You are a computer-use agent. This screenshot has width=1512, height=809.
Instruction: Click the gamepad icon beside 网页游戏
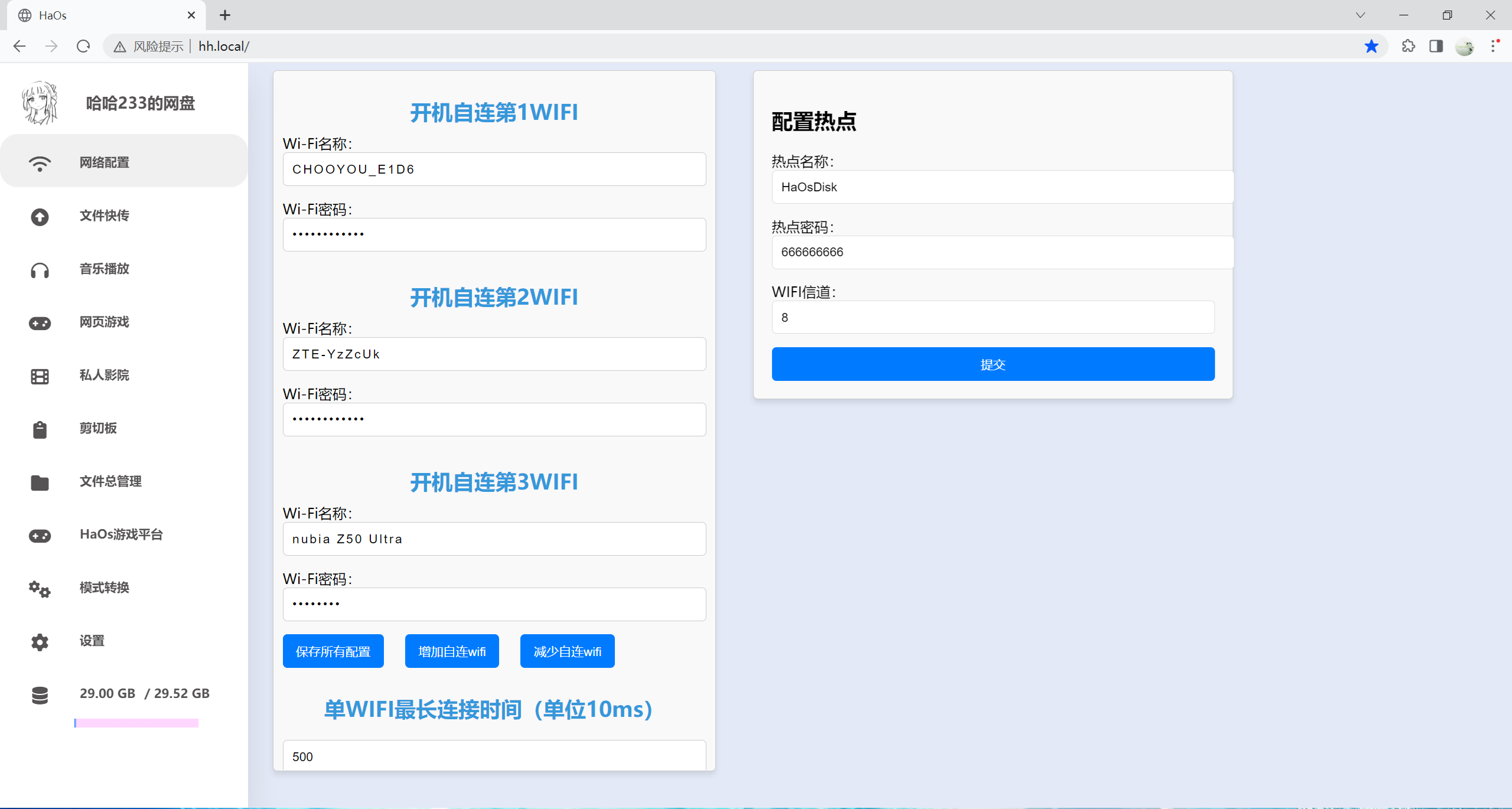40,323
